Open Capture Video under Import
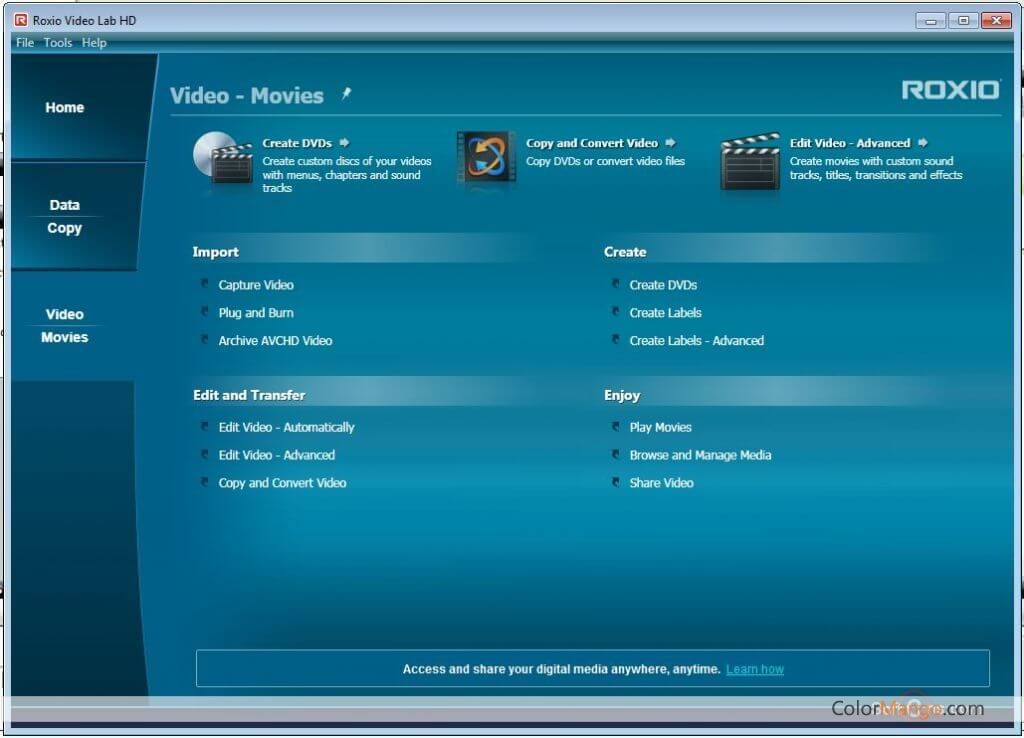This screenshot has height=738, width=1024. coord(256,285)
